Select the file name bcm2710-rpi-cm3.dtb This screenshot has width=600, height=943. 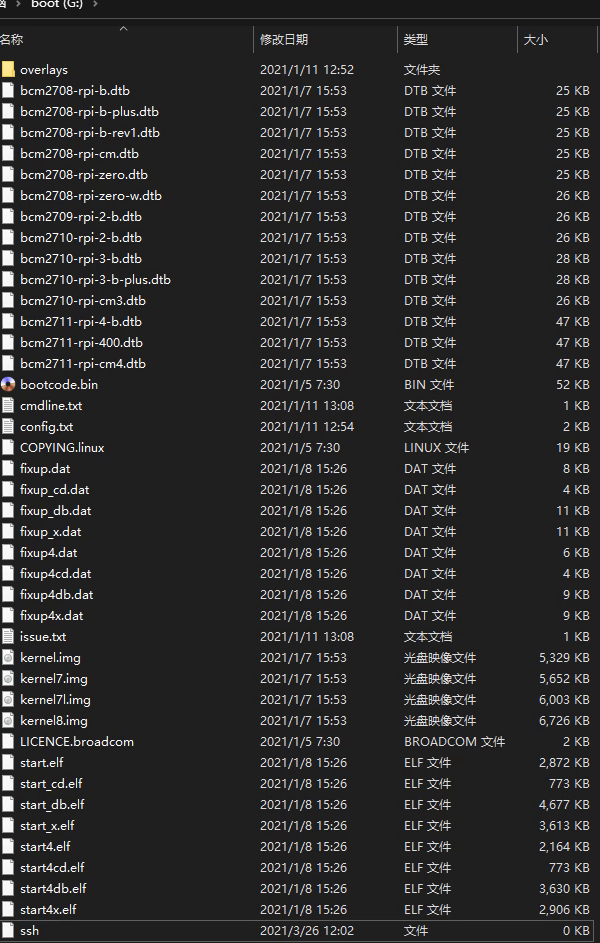pos(83,301)
